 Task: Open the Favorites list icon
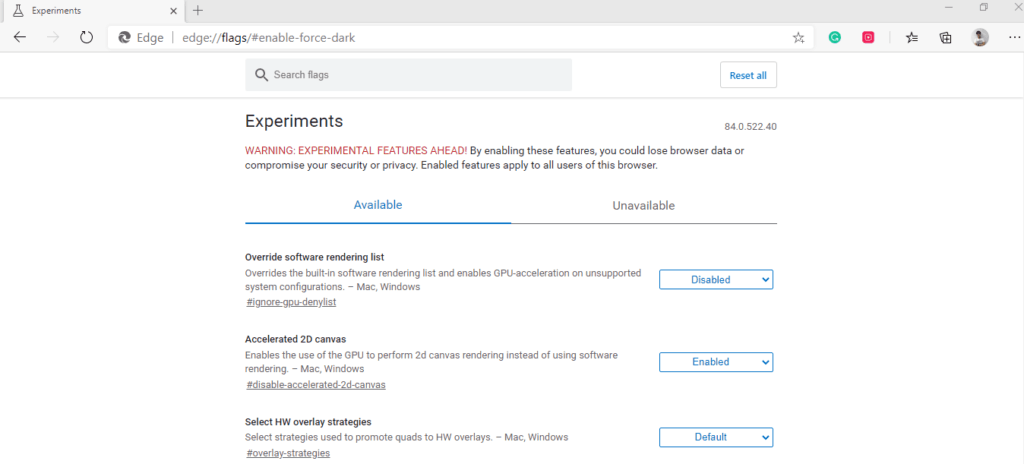(912, 38)
